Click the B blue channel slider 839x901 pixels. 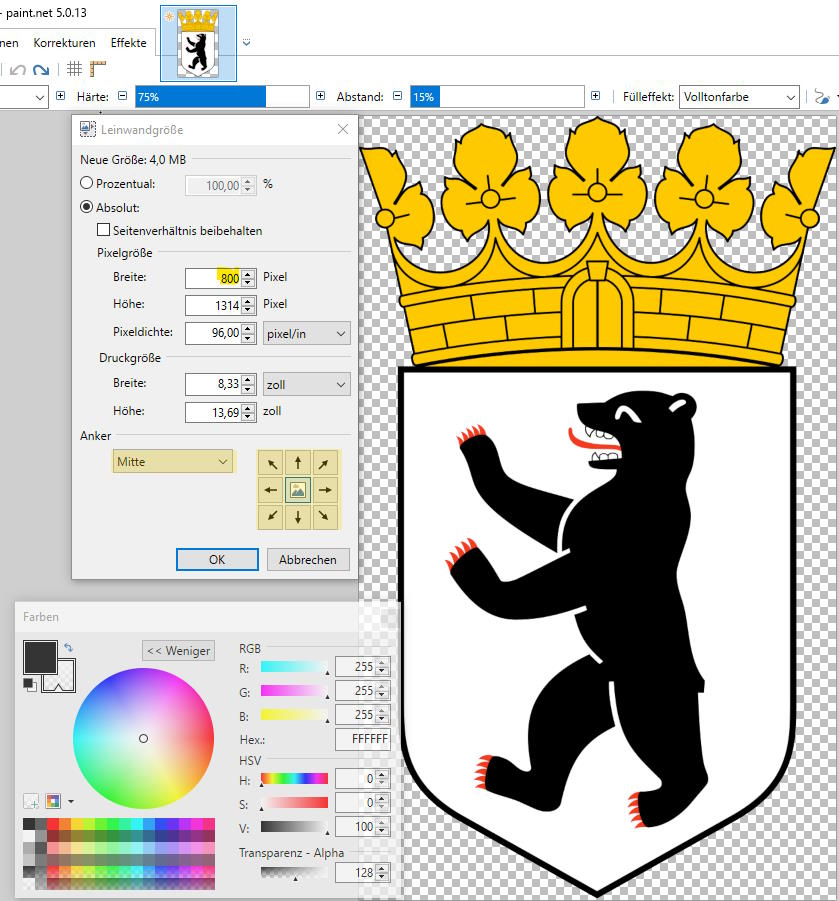pos(294,715)
